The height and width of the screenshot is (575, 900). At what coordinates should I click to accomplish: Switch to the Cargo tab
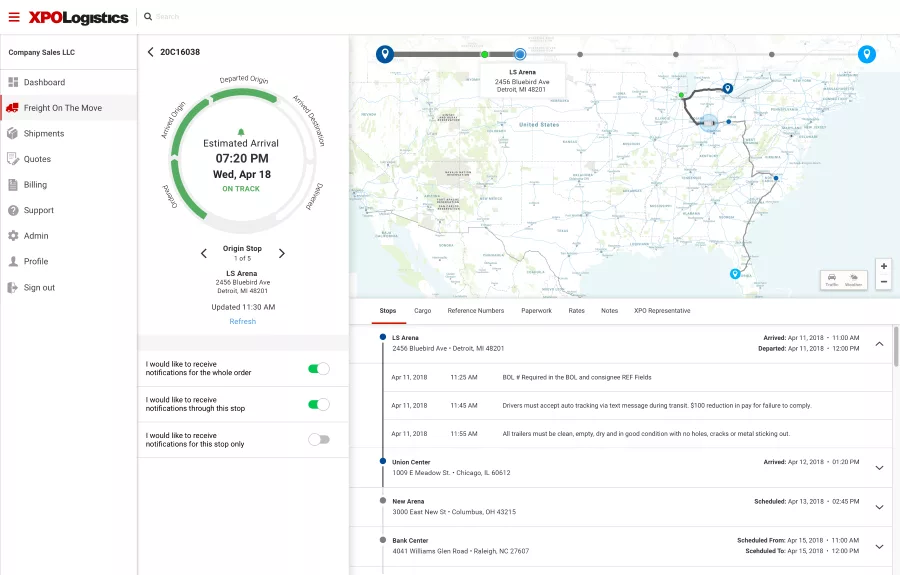(x=422, y=310)
